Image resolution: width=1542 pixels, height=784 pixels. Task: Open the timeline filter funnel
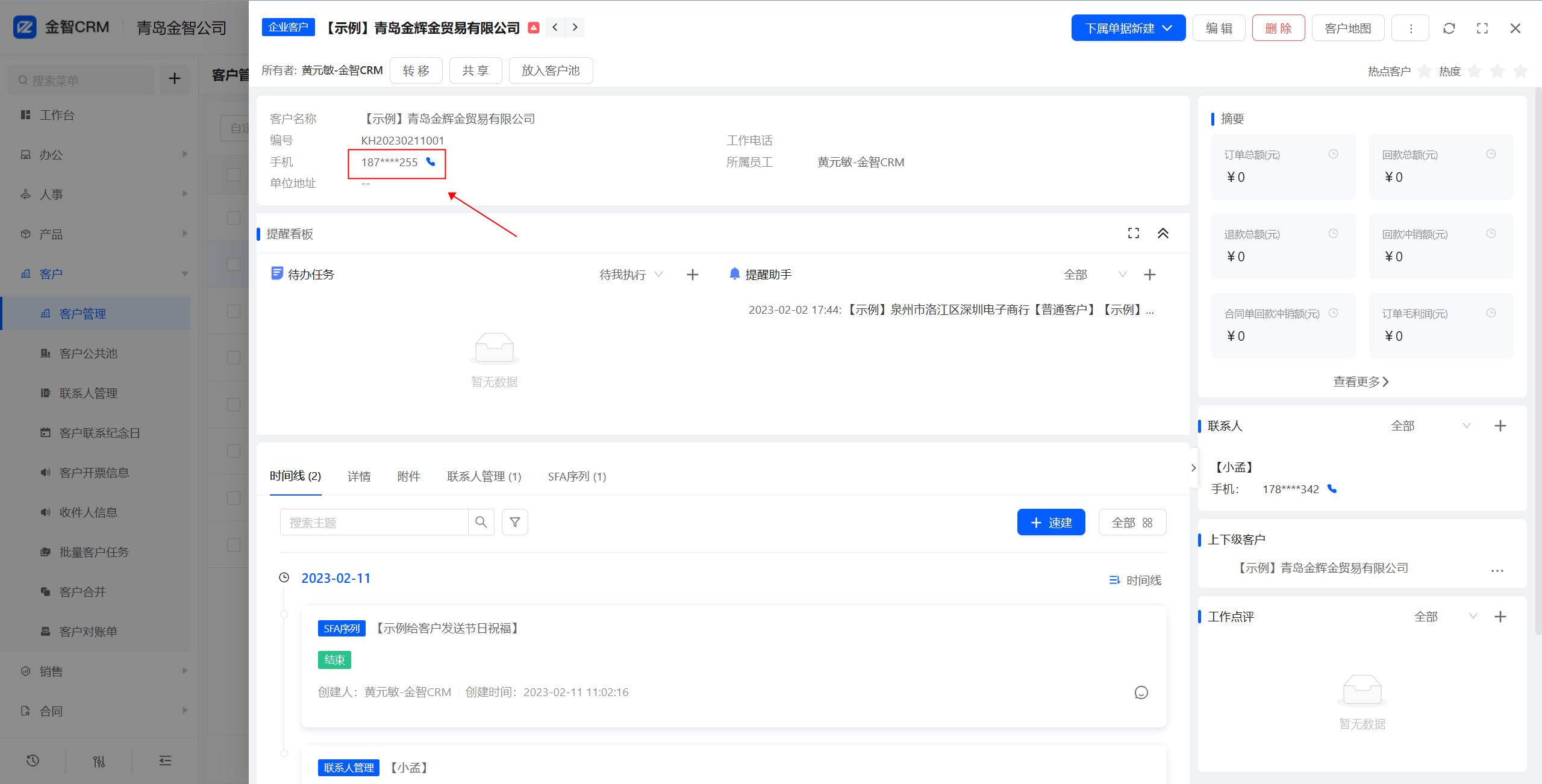pos(515,522)
